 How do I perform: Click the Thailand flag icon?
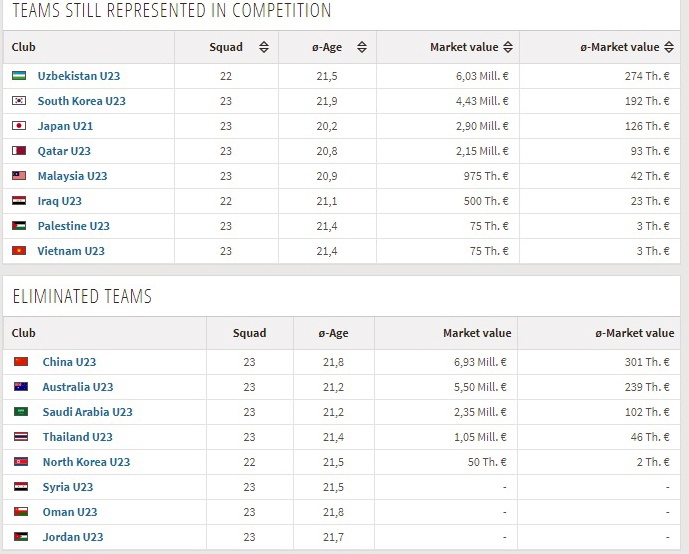pos(21,437)
